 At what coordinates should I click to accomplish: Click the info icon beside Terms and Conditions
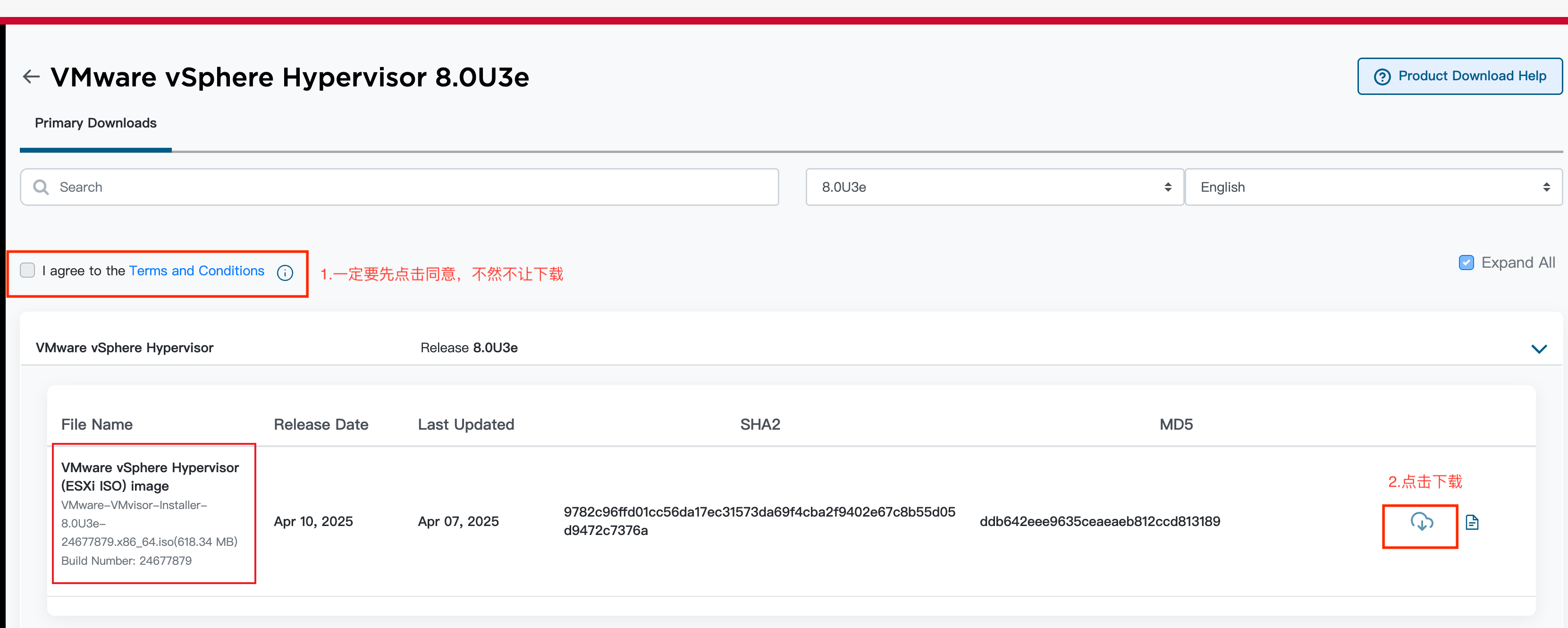pyautogui.click(x=285, y=272)
